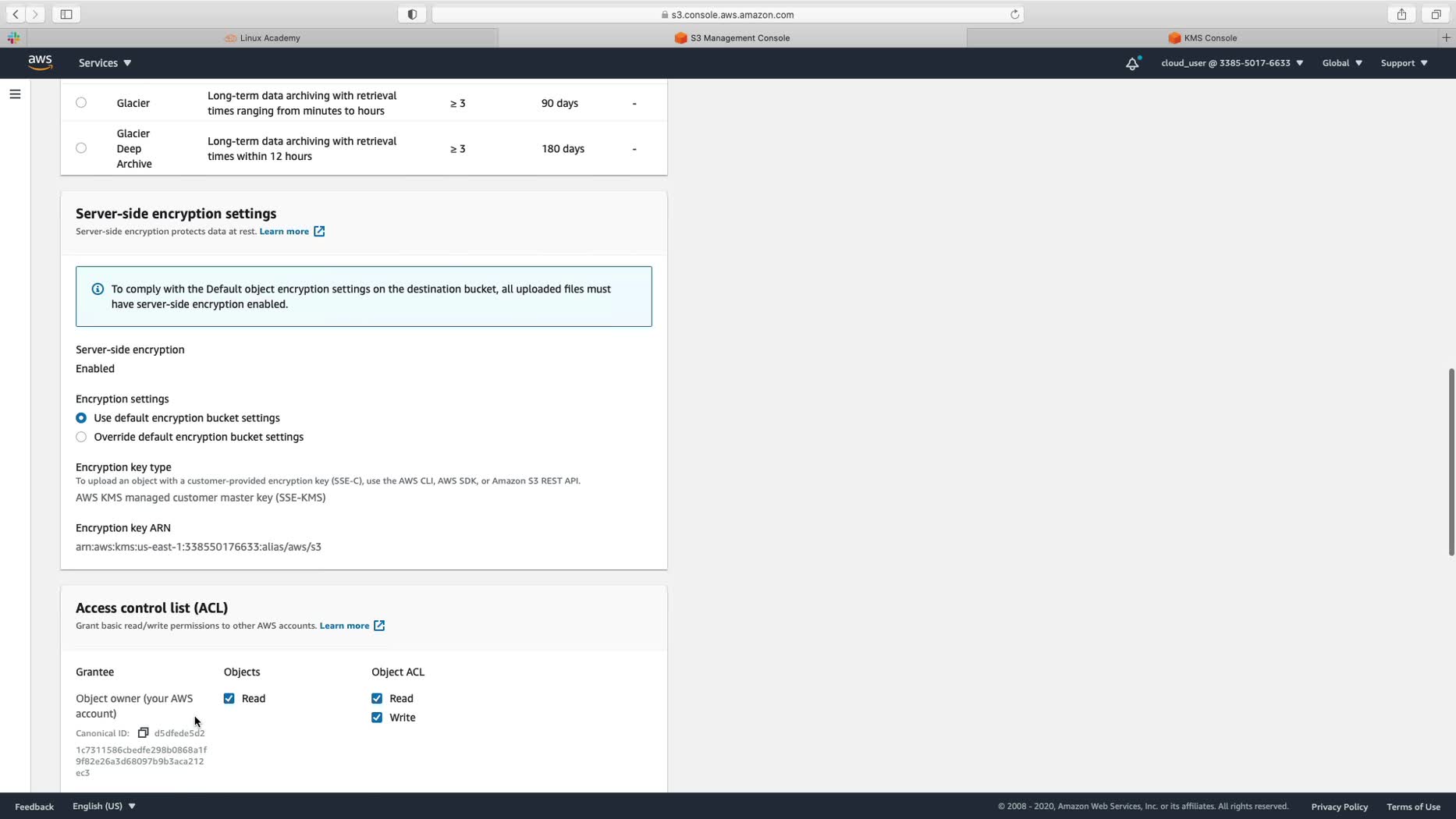This screenshot has width=1456, height=819.
Task: Open the cloud_user account dropdown
Action: pos(1232,63)
